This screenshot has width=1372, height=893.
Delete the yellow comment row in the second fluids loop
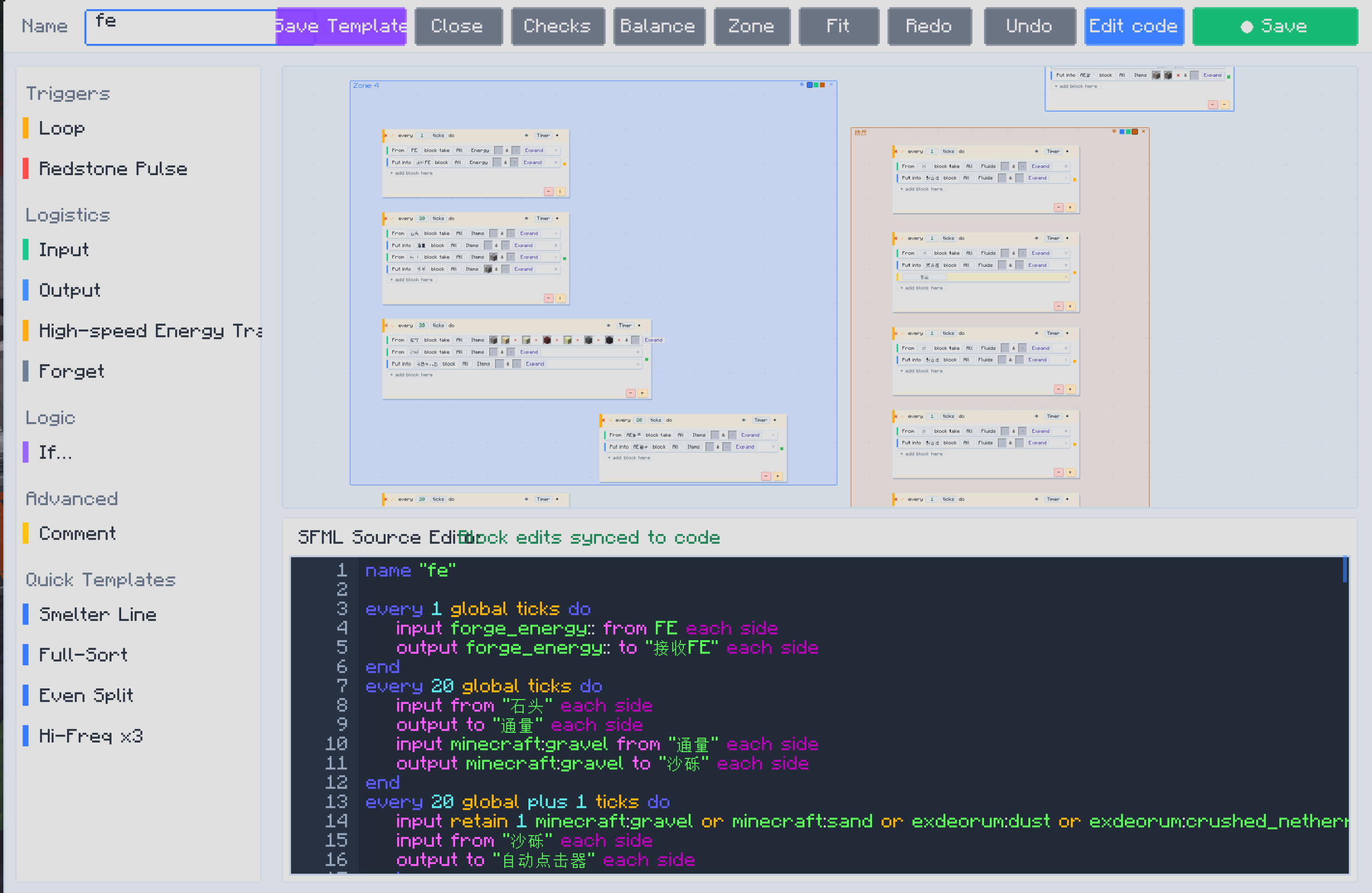pos(1066,277)
